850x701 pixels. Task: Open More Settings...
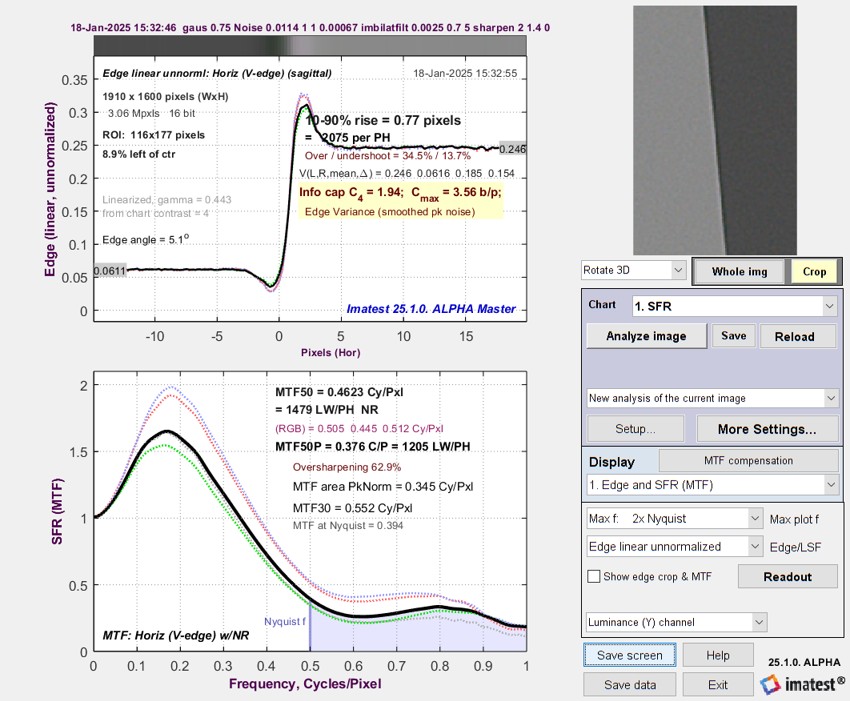coord(767,429)
